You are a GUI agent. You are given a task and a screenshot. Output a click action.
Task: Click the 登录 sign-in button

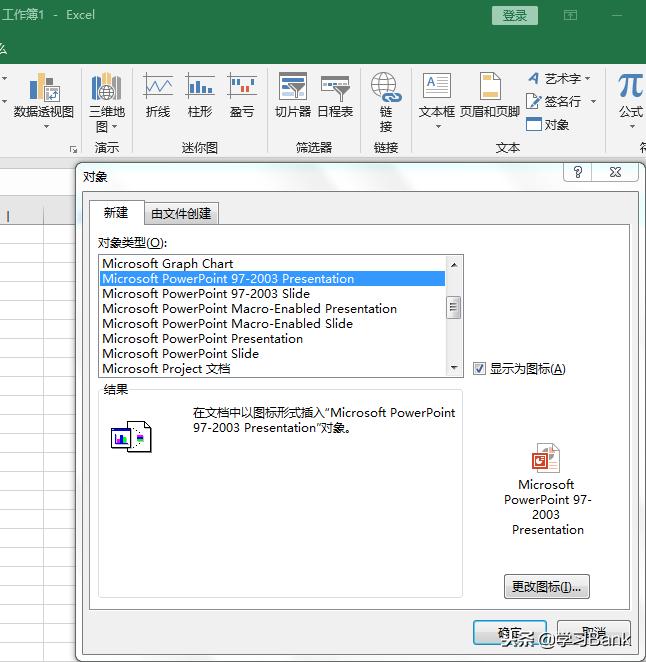515,16
